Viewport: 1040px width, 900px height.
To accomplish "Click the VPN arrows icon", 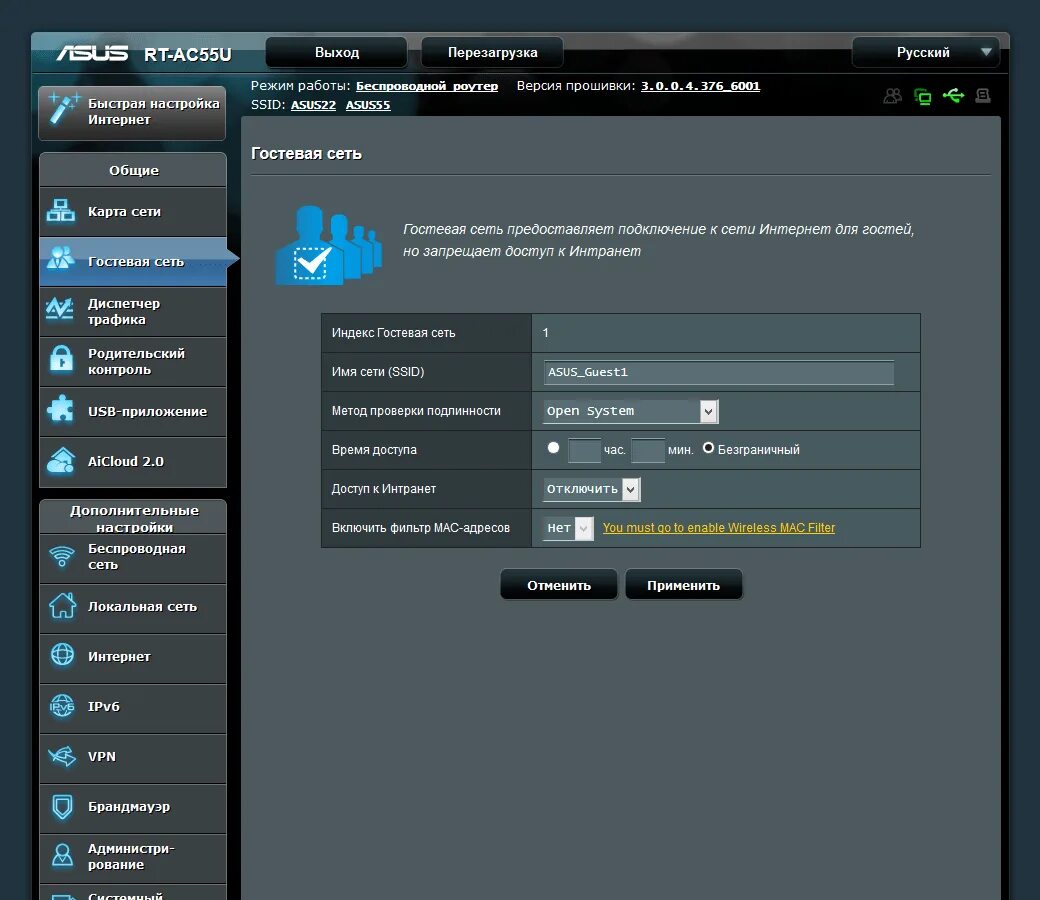I will 62,755.
